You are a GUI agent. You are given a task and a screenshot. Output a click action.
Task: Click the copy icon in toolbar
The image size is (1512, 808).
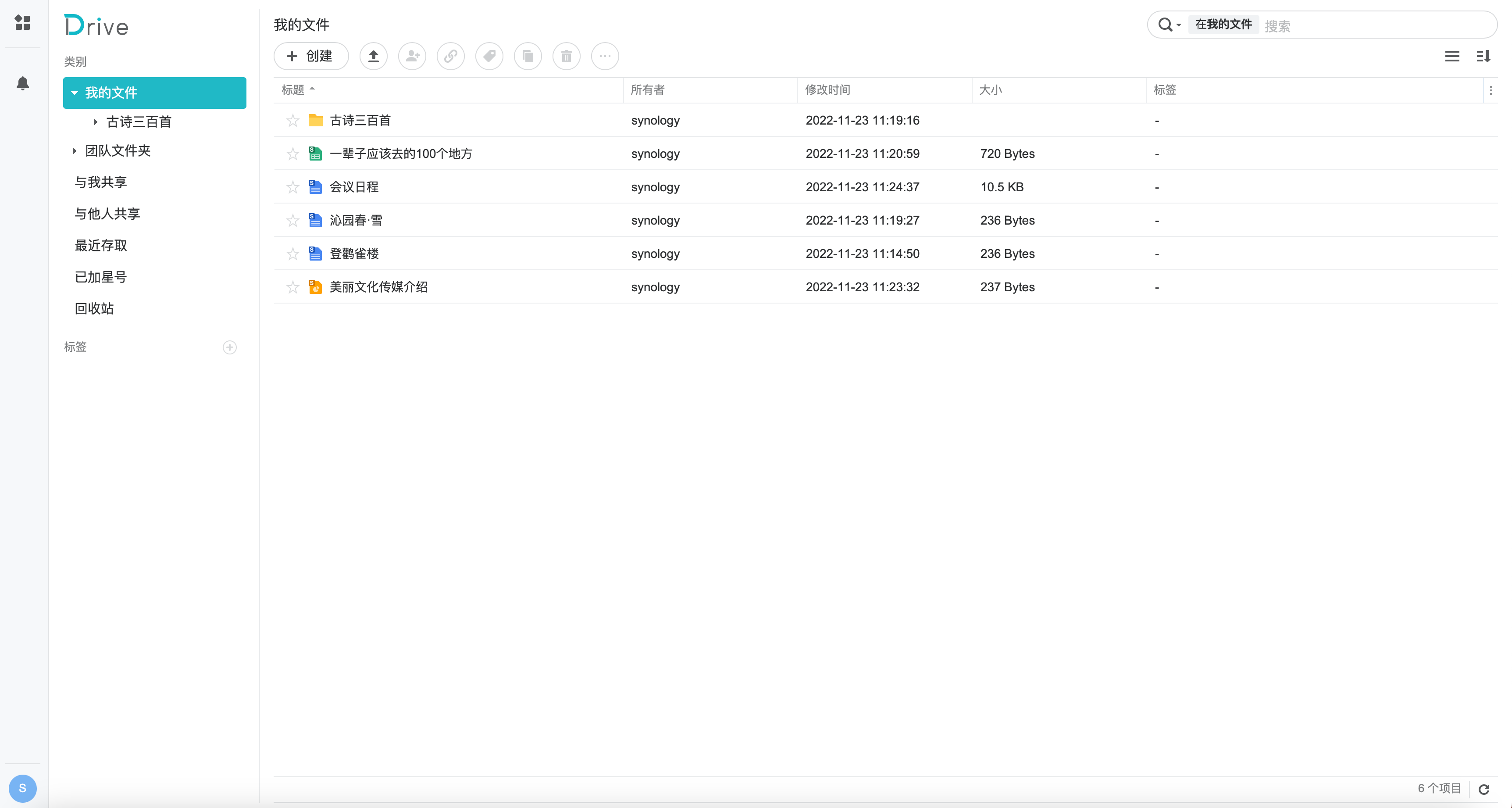[528, 57]
